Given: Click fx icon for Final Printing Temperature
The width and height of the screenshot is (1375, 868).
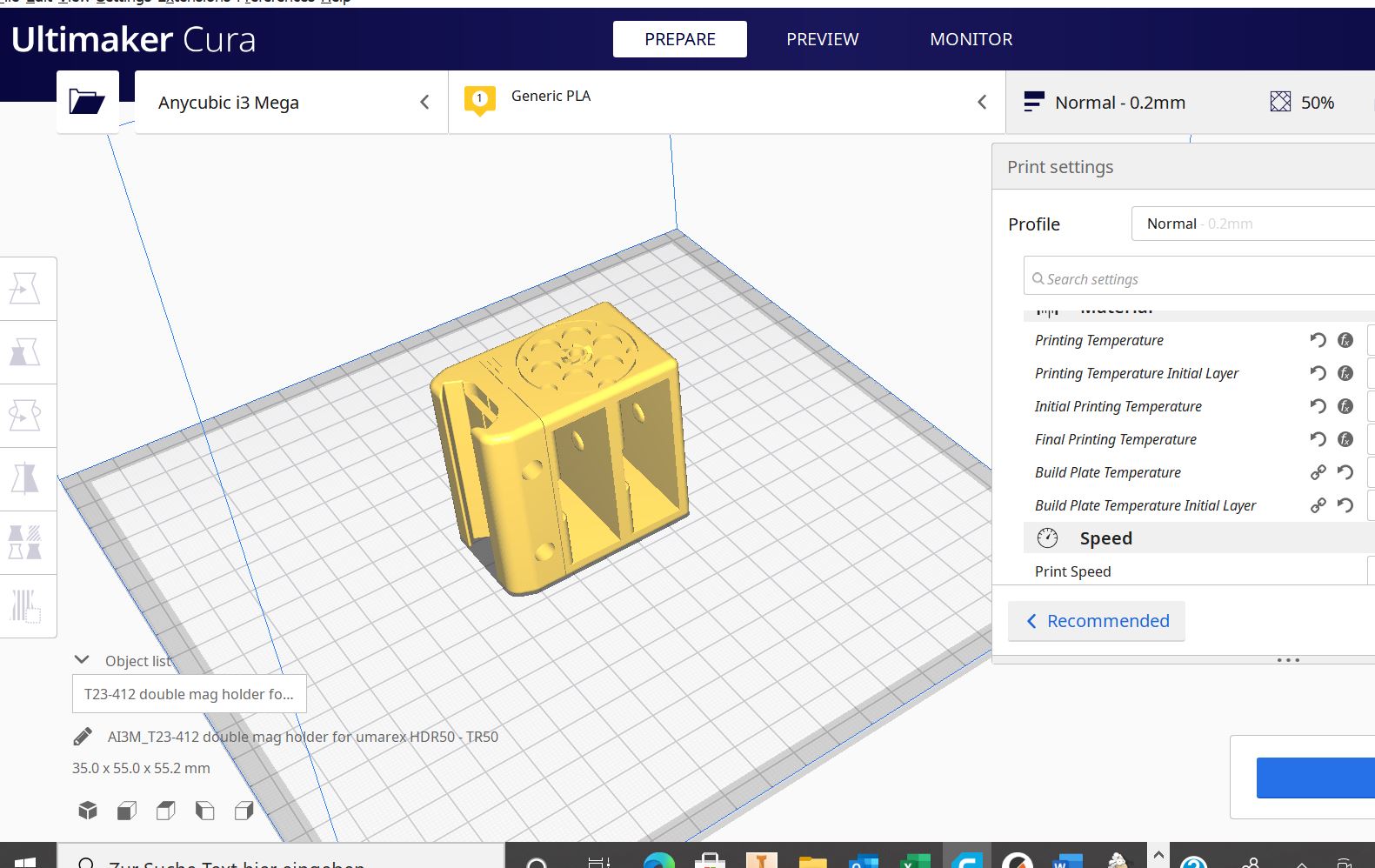Looking at the screenshot, I should [1345, 439].
